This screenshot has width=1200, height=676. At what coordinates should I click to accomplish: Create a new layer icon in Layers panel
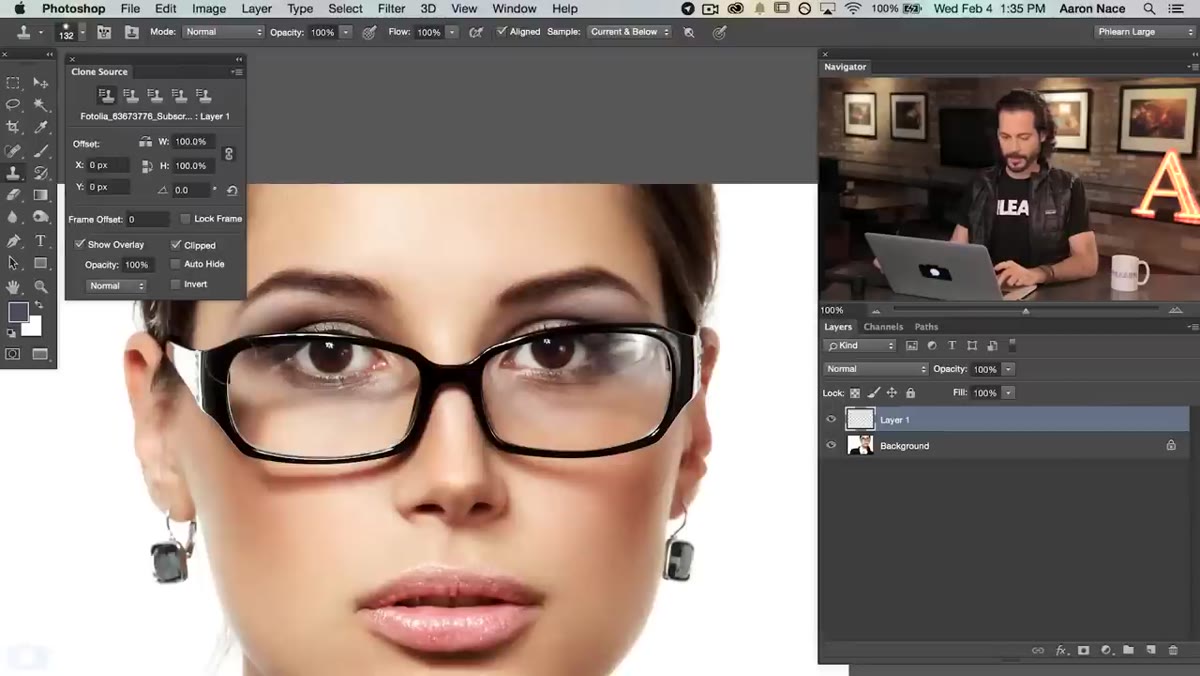[x=1150, y=650]
